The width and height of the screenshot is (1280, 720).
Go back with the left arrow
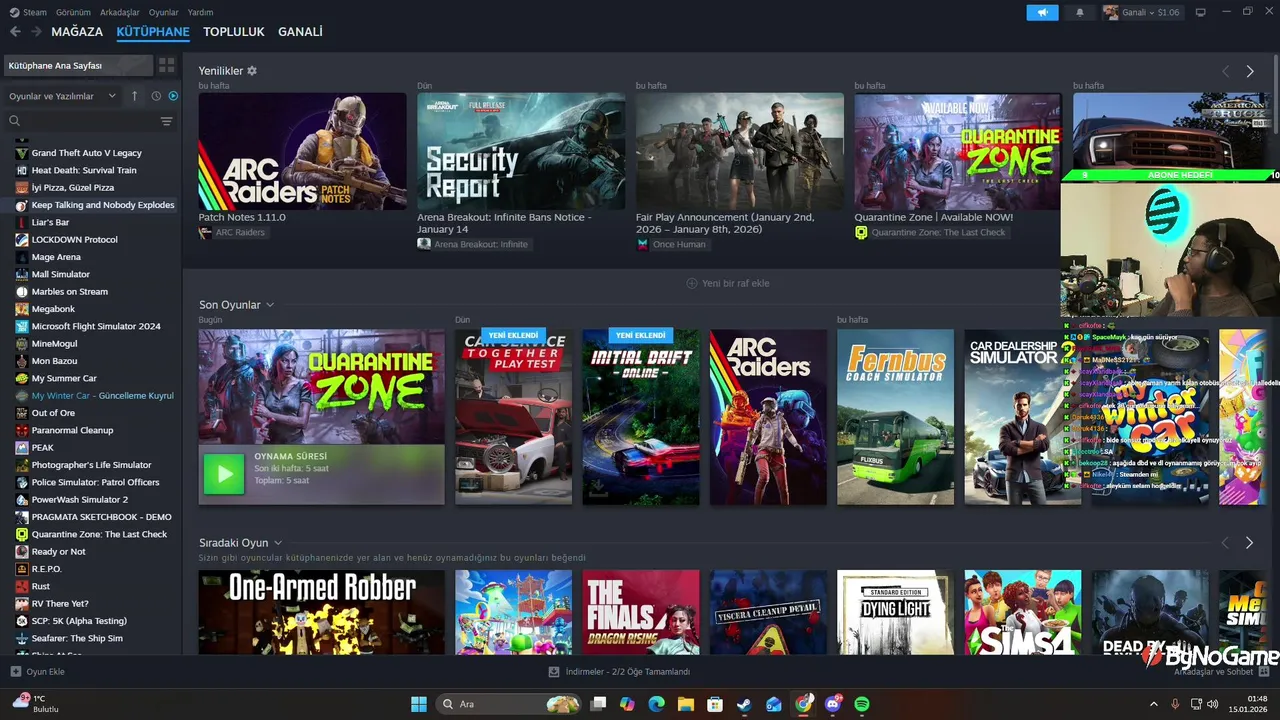(x=15, y=32)
